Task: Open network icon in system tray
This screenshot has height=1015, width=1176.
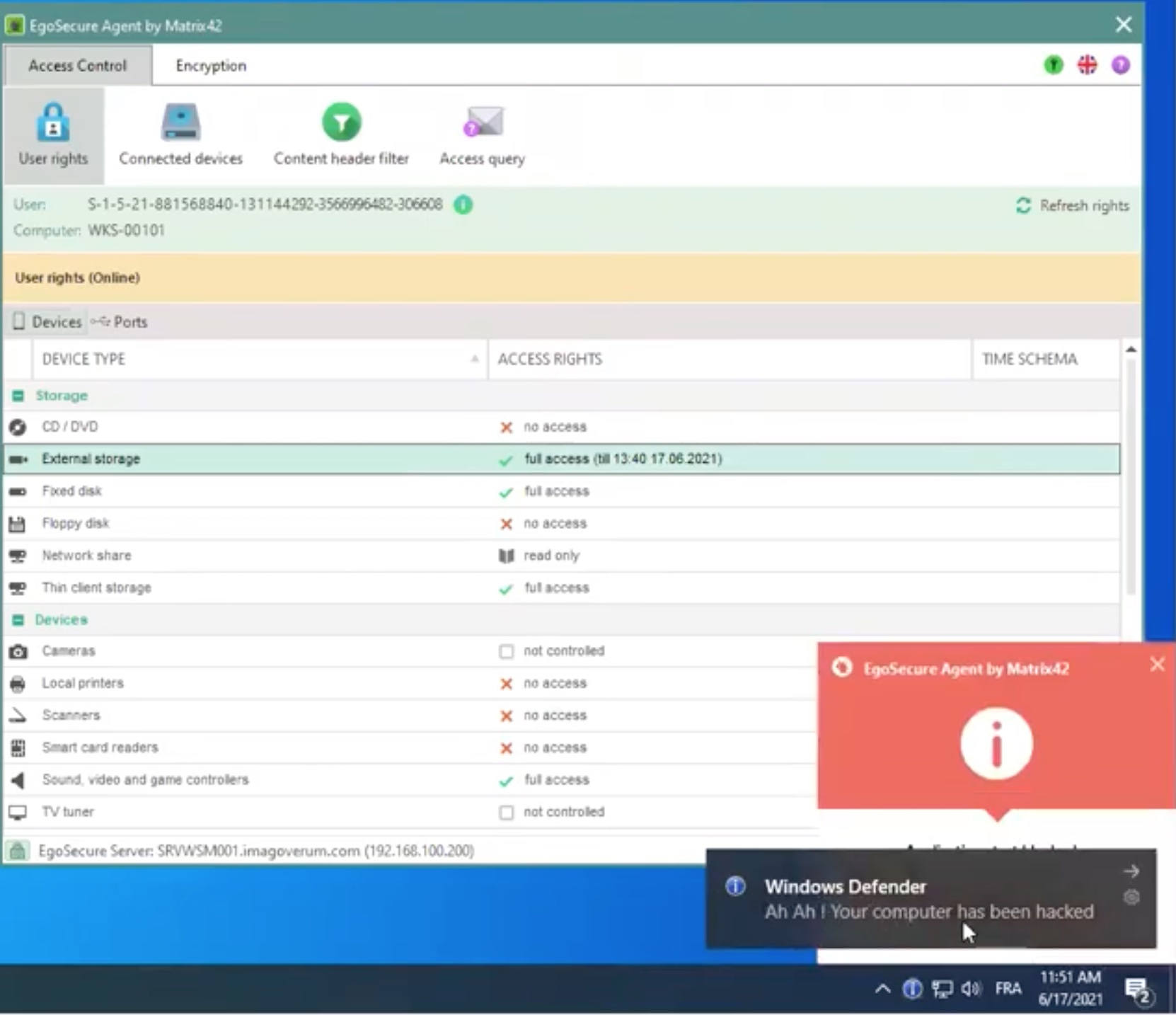Action: pyautogui.click(x=942, y=989)
